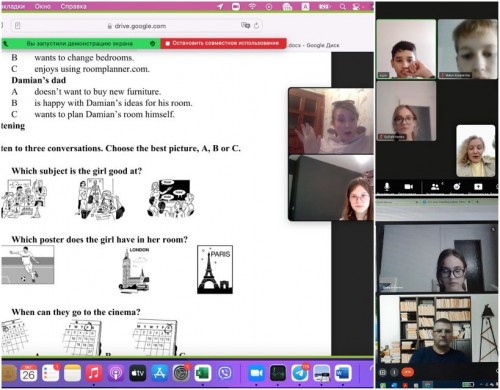Click the share screen icon in meeting toolbar
The width and height of the screenshot is (500, 390).
pos(478,187)
